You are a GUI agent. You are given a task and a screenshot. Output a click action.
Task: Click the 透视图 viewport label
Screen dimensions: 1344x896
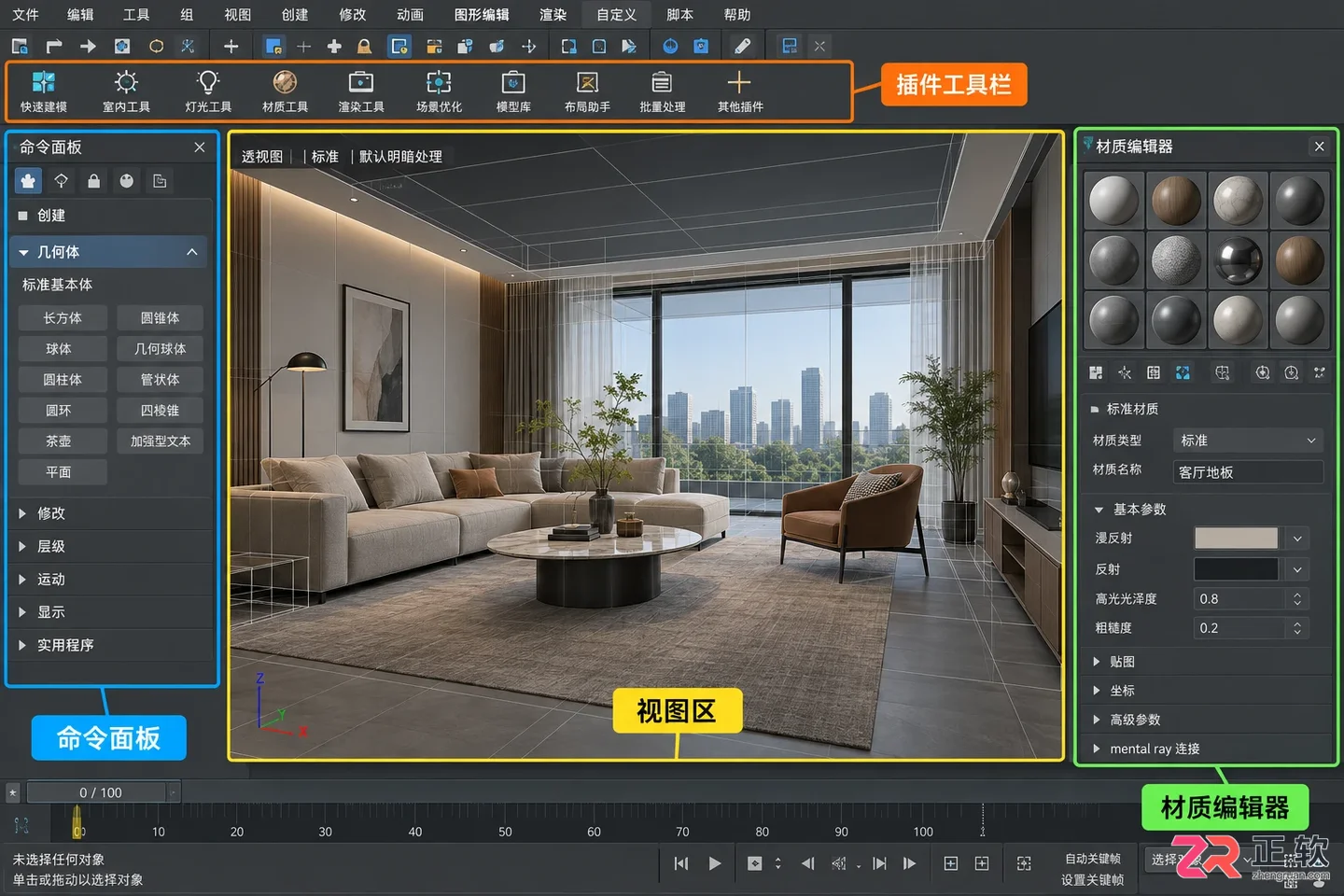(x=262, y=157)
